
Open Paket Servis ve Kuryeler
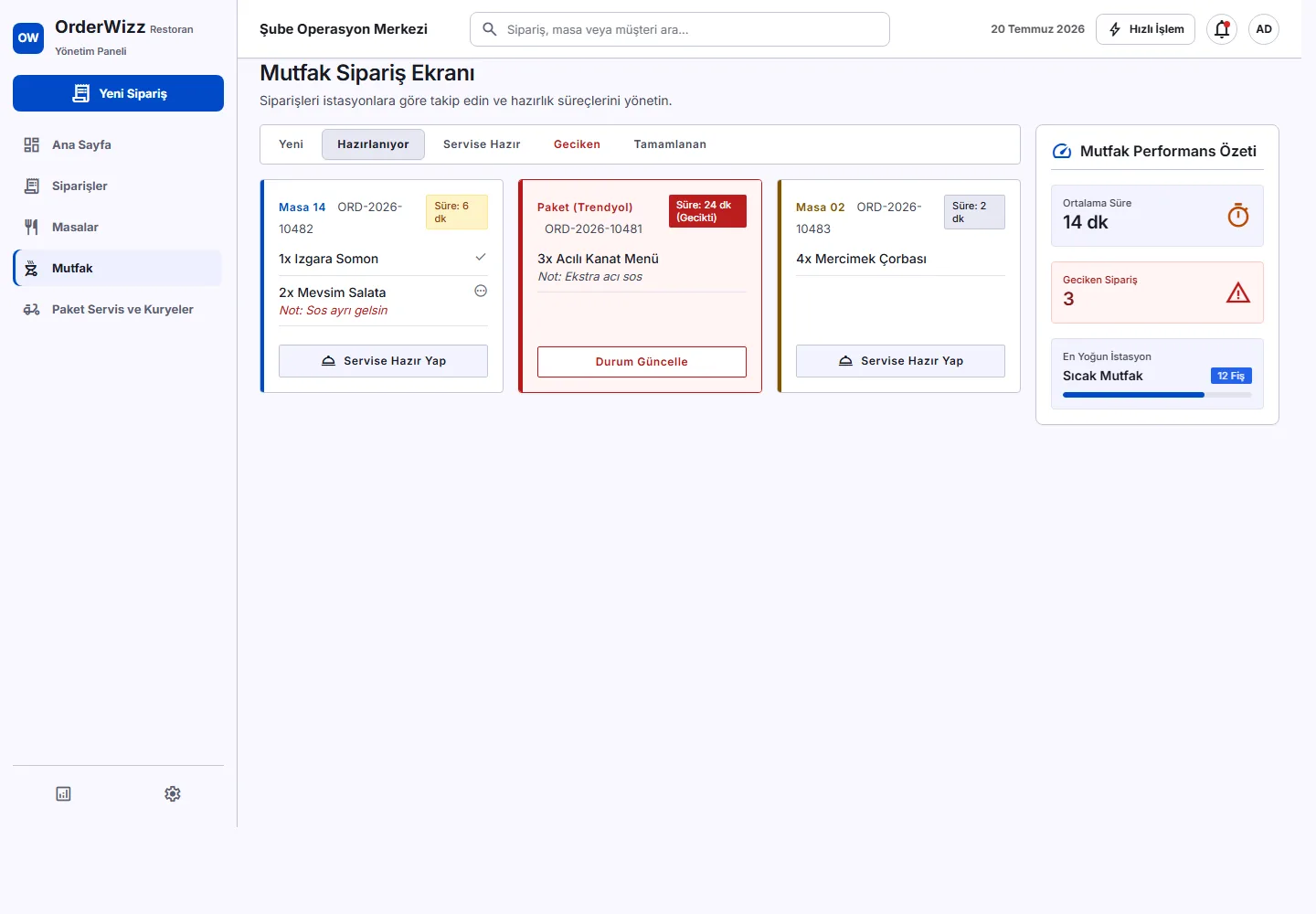(x=118, y=309)
